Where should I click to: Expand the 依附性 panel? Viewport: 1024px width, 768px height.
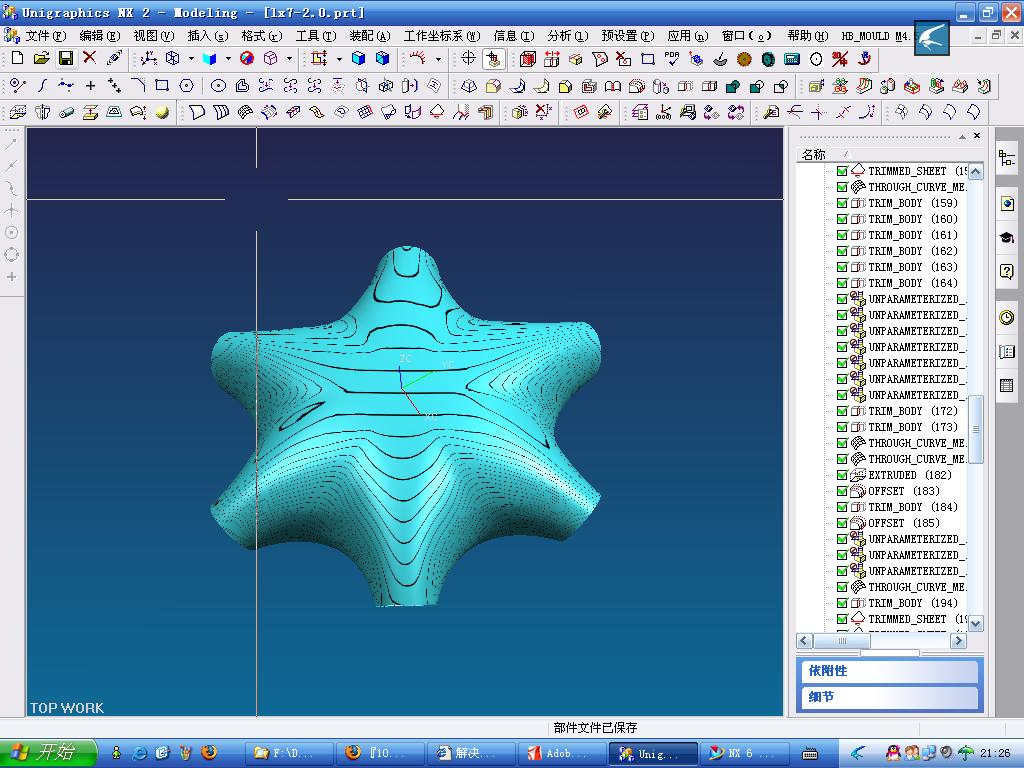889,671
